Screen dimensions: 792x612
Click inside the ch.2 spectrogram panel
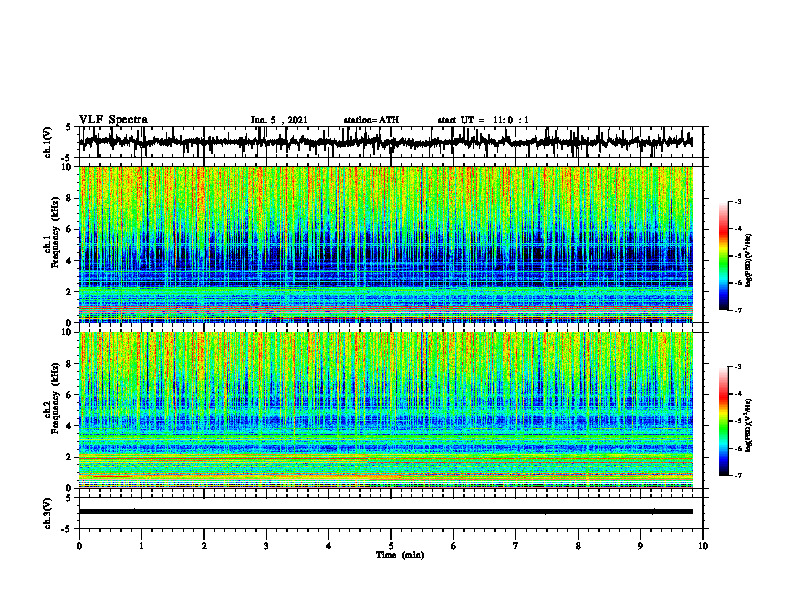386,410
